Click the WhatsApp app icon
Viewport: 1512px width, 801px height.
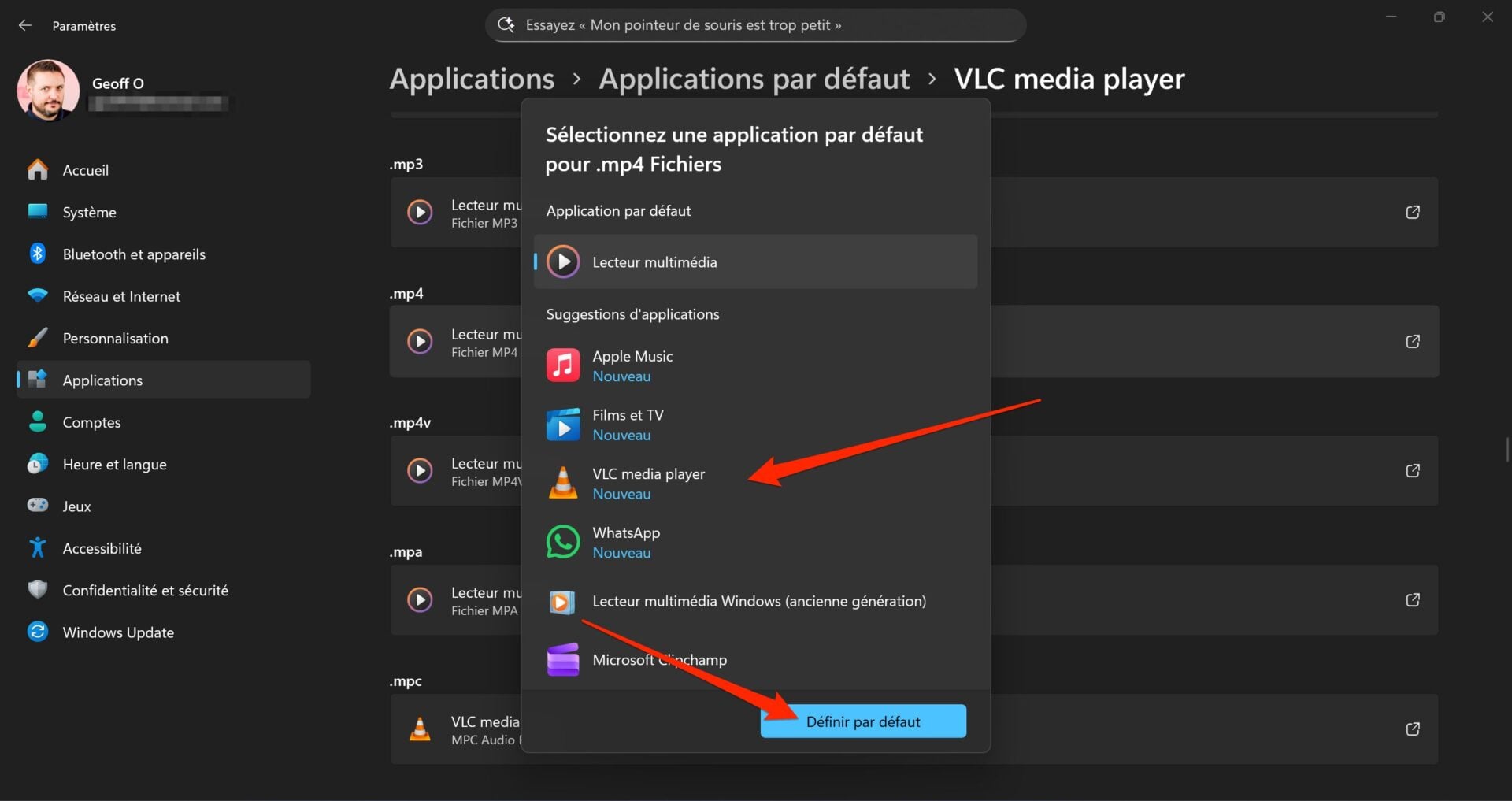[x=563, y=542]
